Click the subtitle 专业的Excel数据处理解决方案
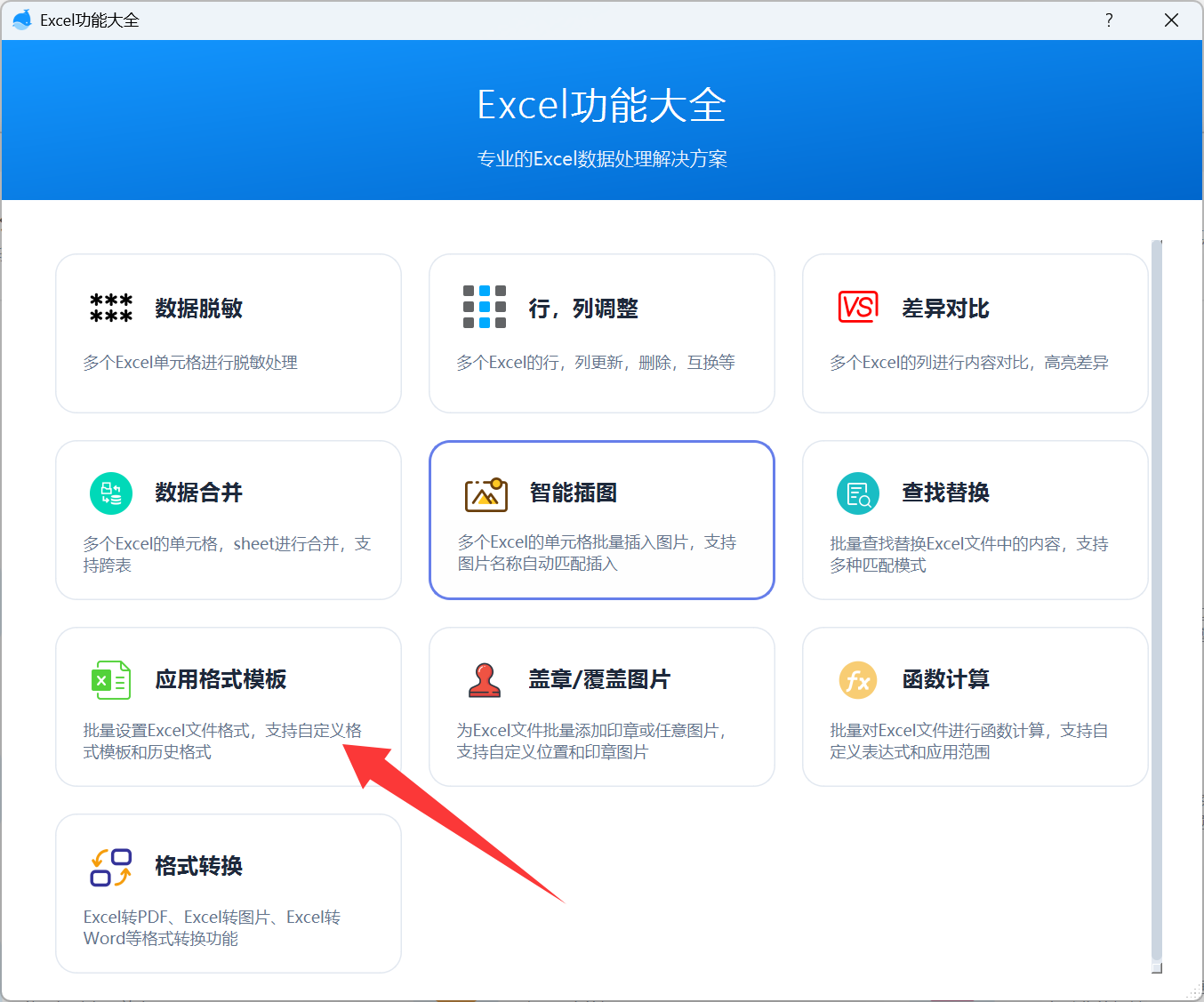Image resolution: width=1204 pixels, height=1002 pixels. point(602,159)
